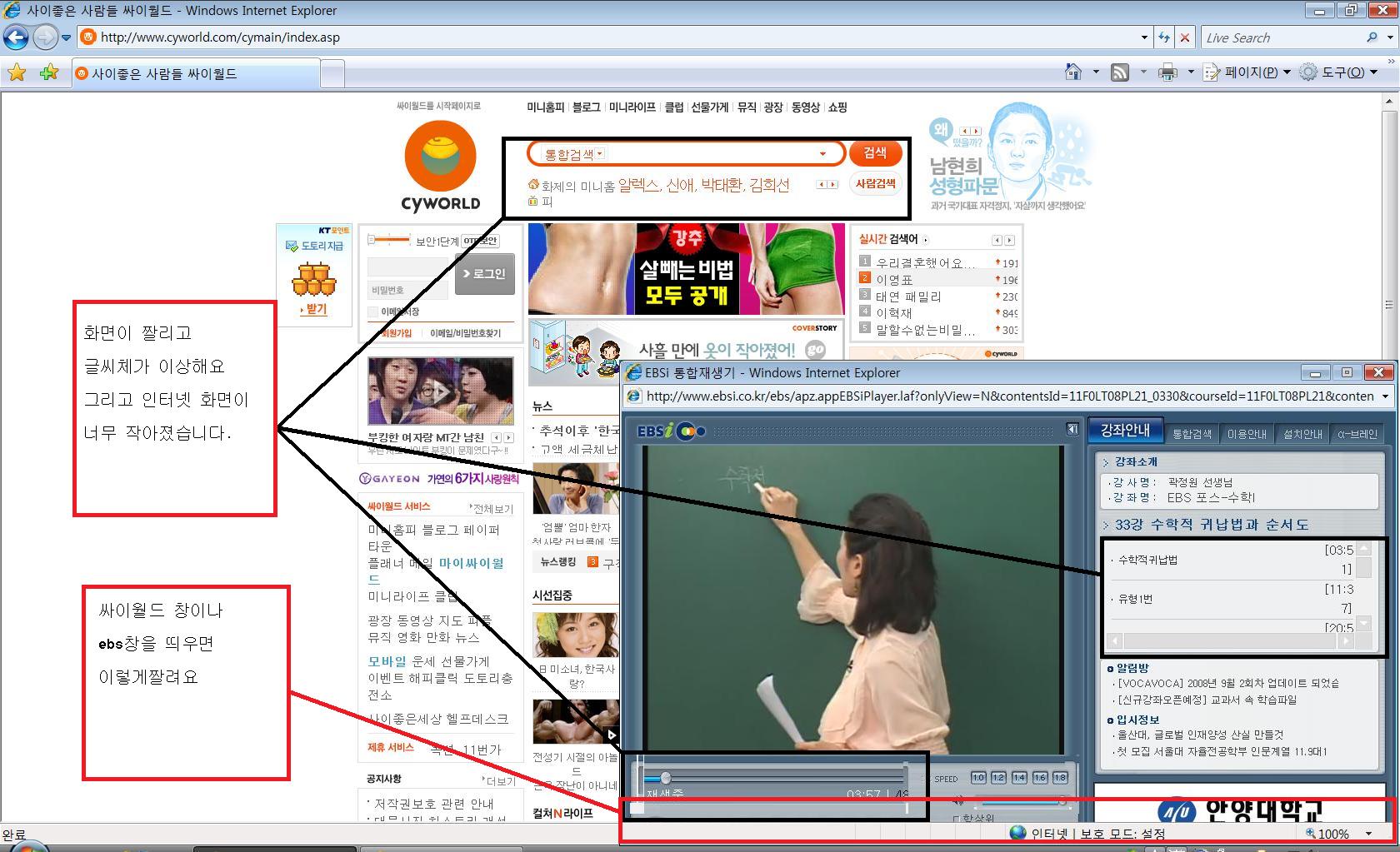Click the 사람검색 button
1400x852 pixels.
pyautogui.click(x=876, y=183)
